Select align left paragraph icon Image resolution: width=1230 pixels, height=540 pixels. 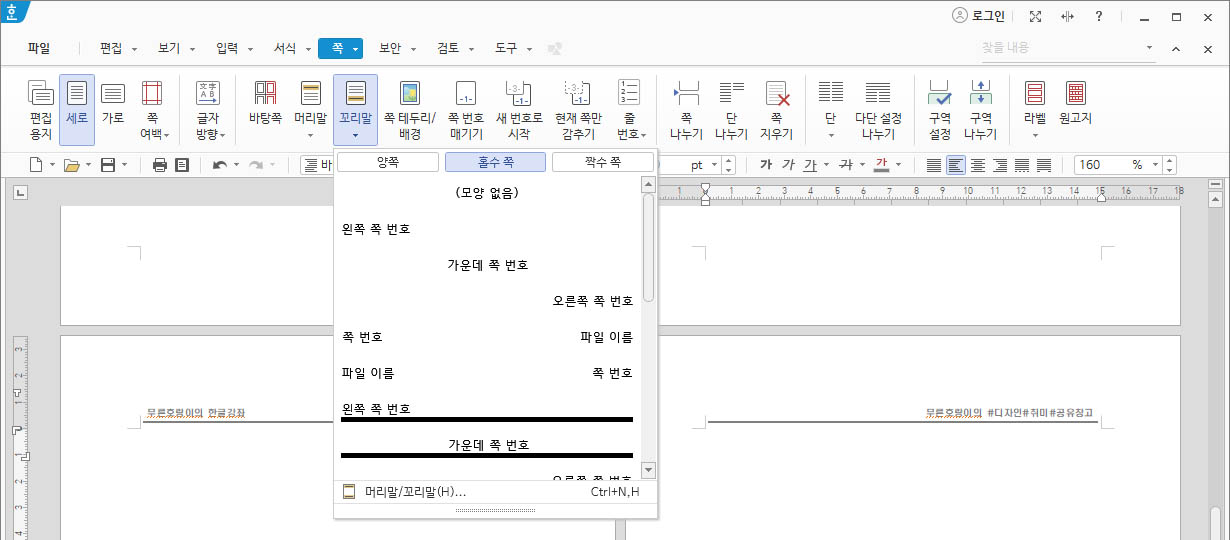(955, 165)
